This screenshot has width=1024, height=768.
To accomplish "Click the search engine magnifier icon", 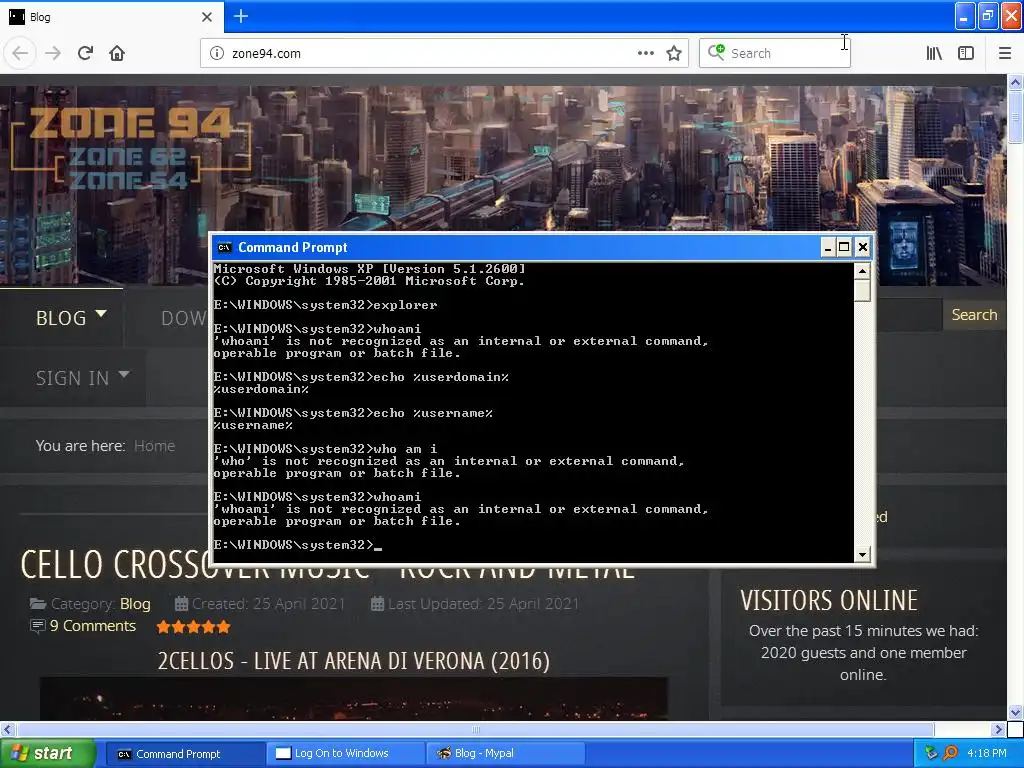I will (x=716, y=52).
